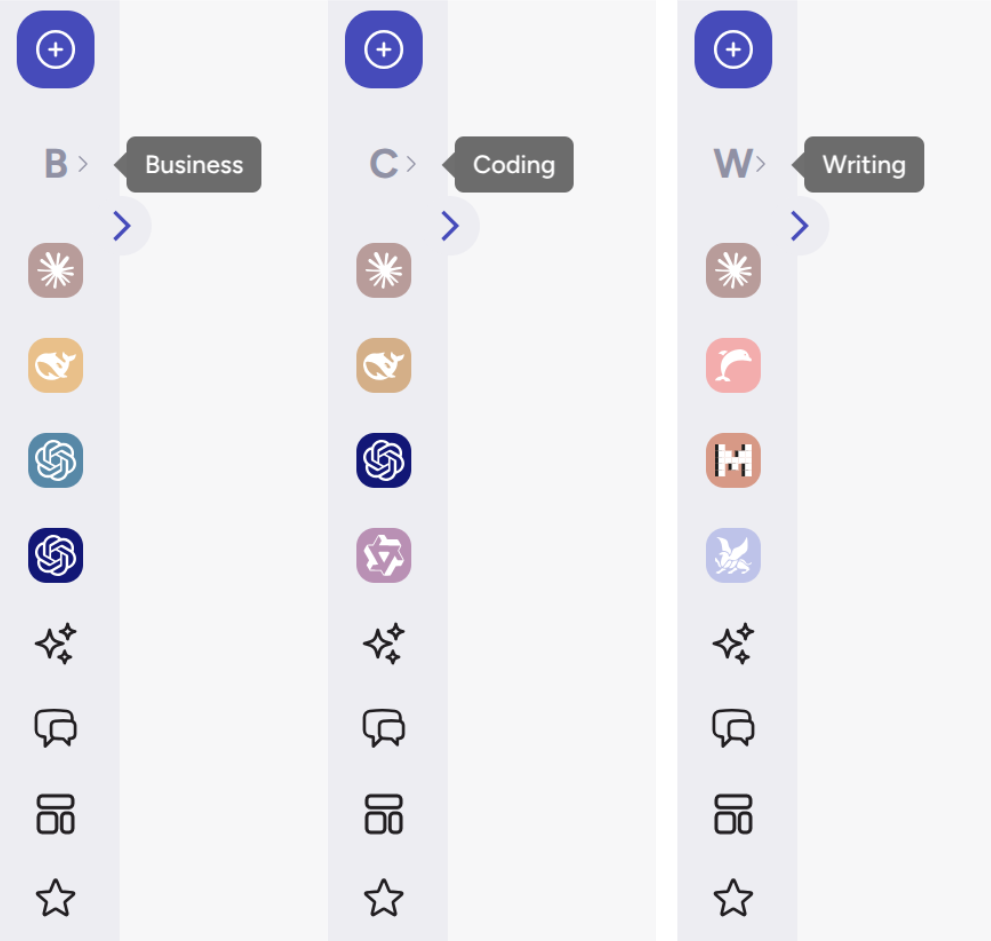Open the chat bubbles icon in Coding sidebar
This screenshot has height=941, width=991.
(384, 728)
